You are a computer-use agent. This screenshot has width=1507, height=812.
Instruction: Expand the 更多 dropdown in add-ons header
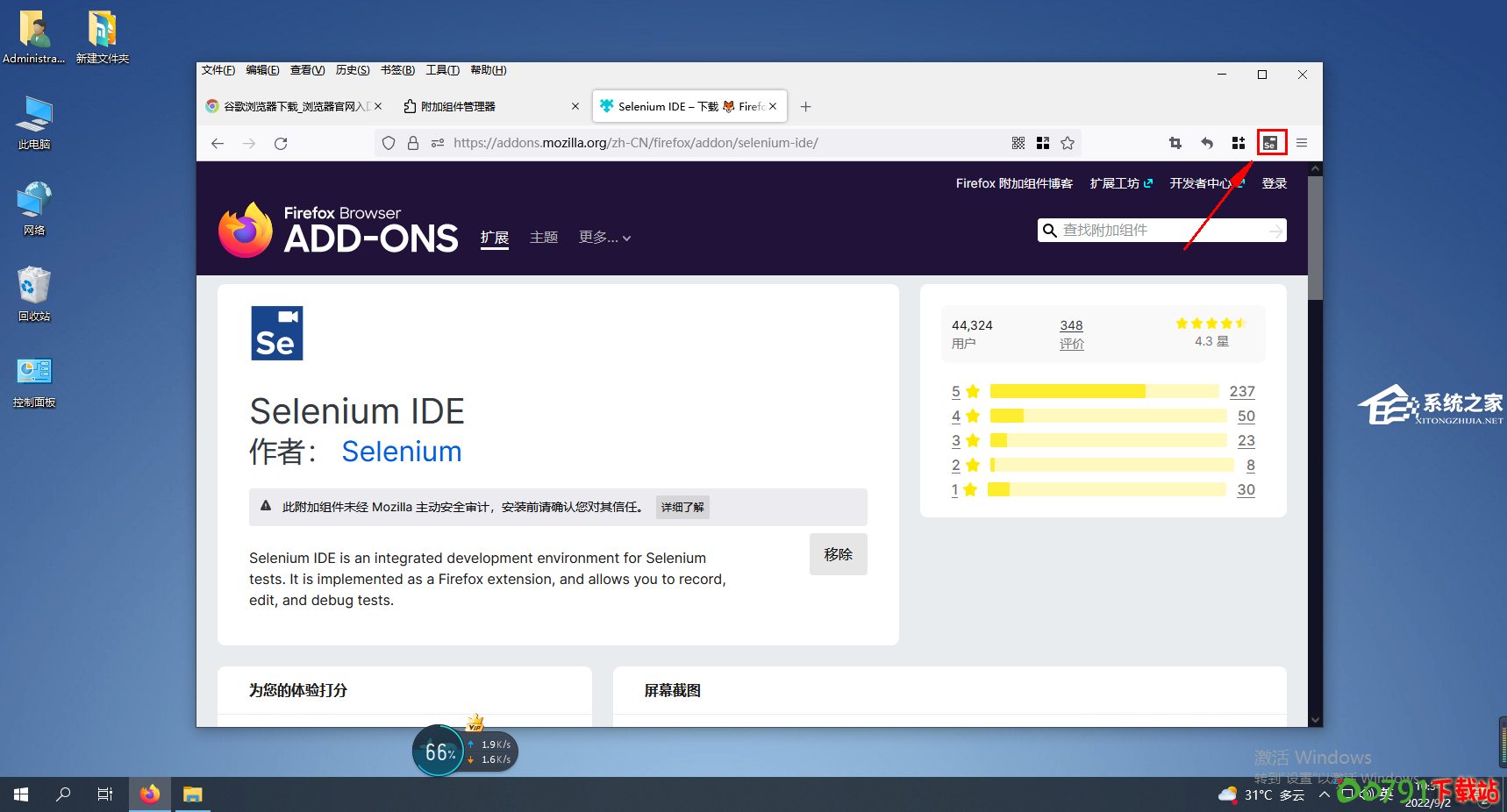pos(604,238)
